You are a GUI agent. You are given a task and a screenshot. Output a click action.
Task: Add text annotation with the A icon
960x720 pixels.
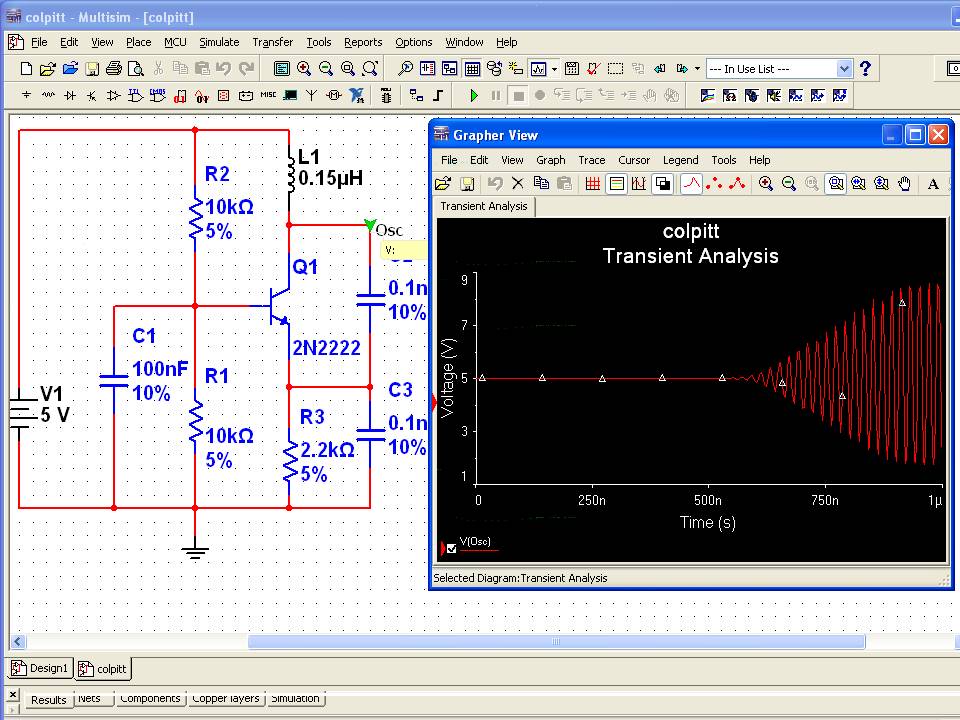coord(934,184)
